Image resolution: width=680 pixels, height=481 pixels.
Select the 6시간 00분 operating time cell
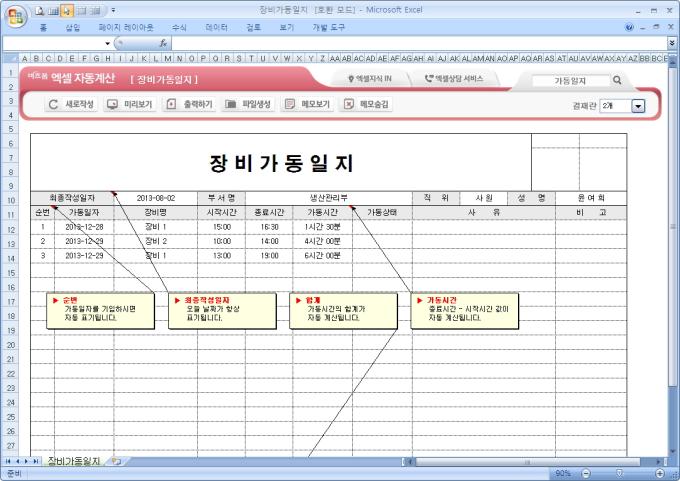point(323,255)
